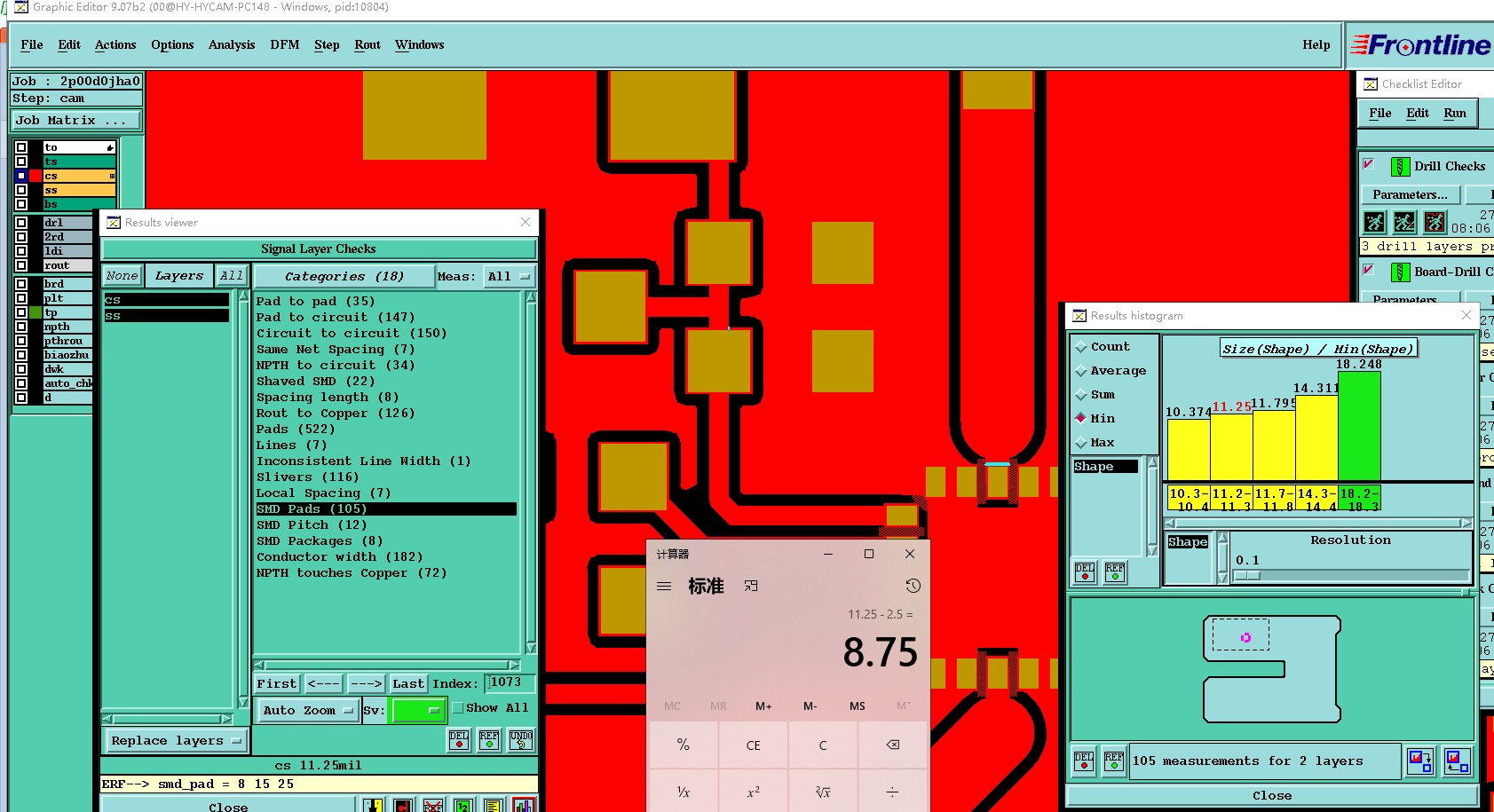
Task: Open Rout menu
Action: tap(368, 45)
